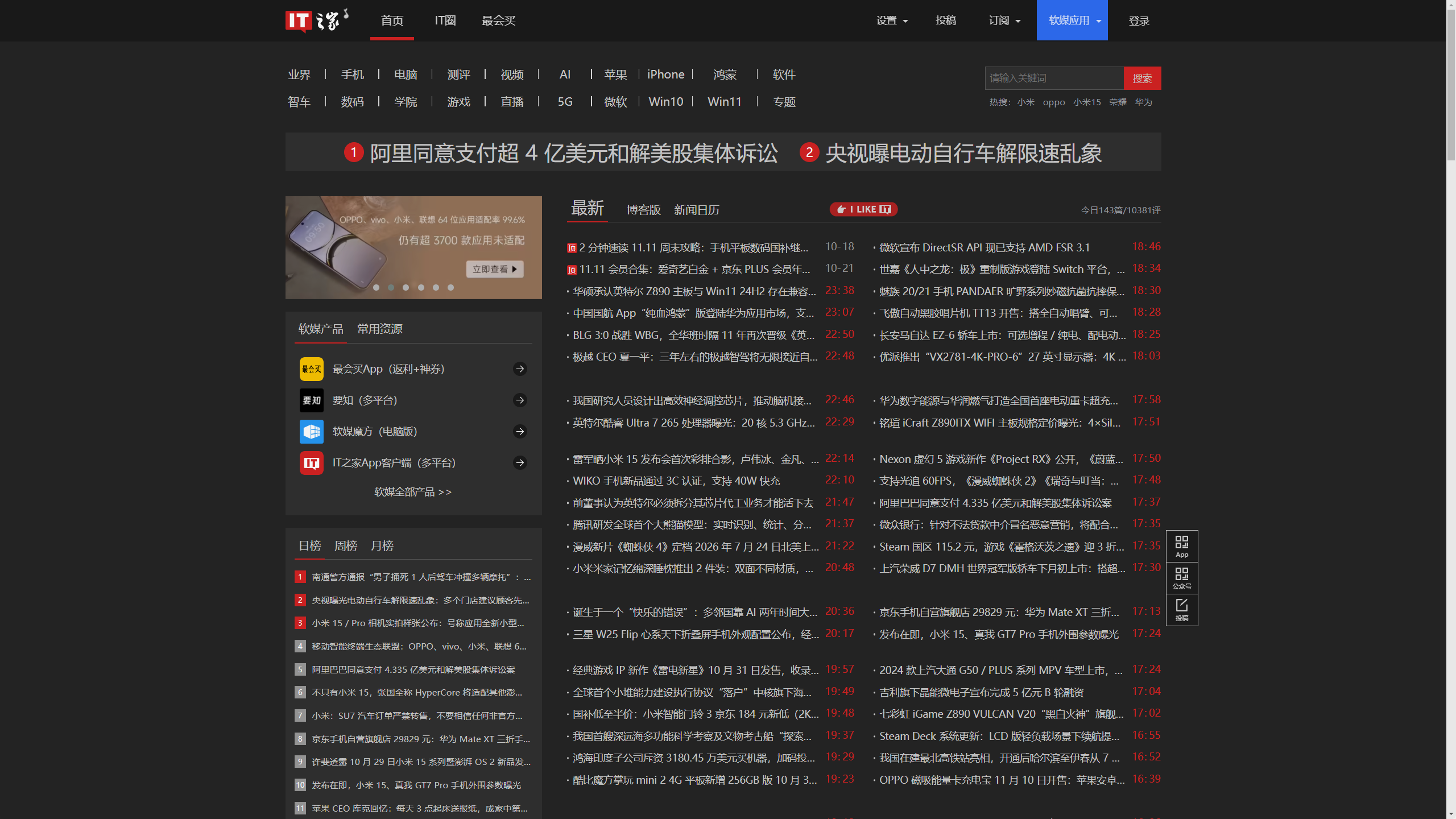
Task: Open the 微软 category link
Action: [x=615, y=102]
